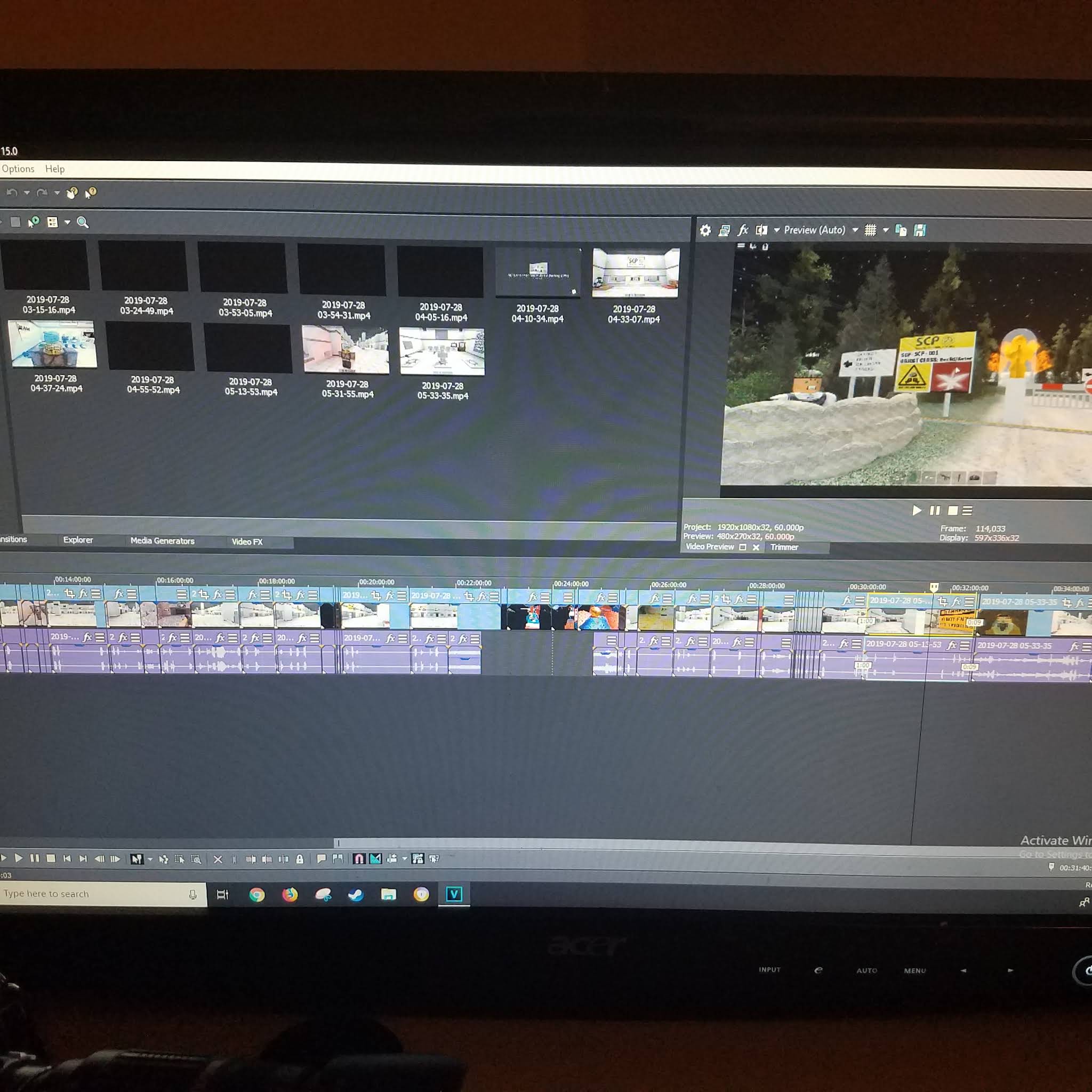
Task: Toggle Split Screen View in preview
Action: (761, 230)
